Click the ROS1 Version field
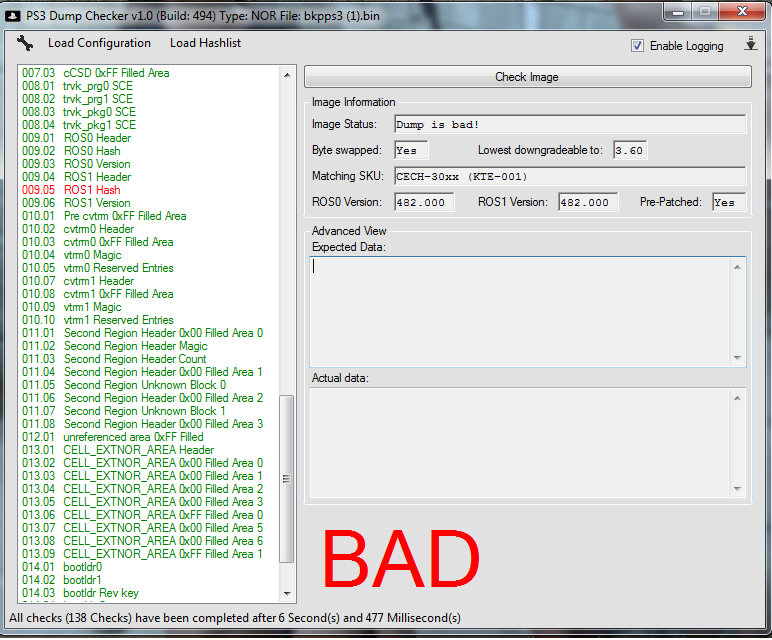The height and width of the screenshot is (640, 772). point(588,202)
